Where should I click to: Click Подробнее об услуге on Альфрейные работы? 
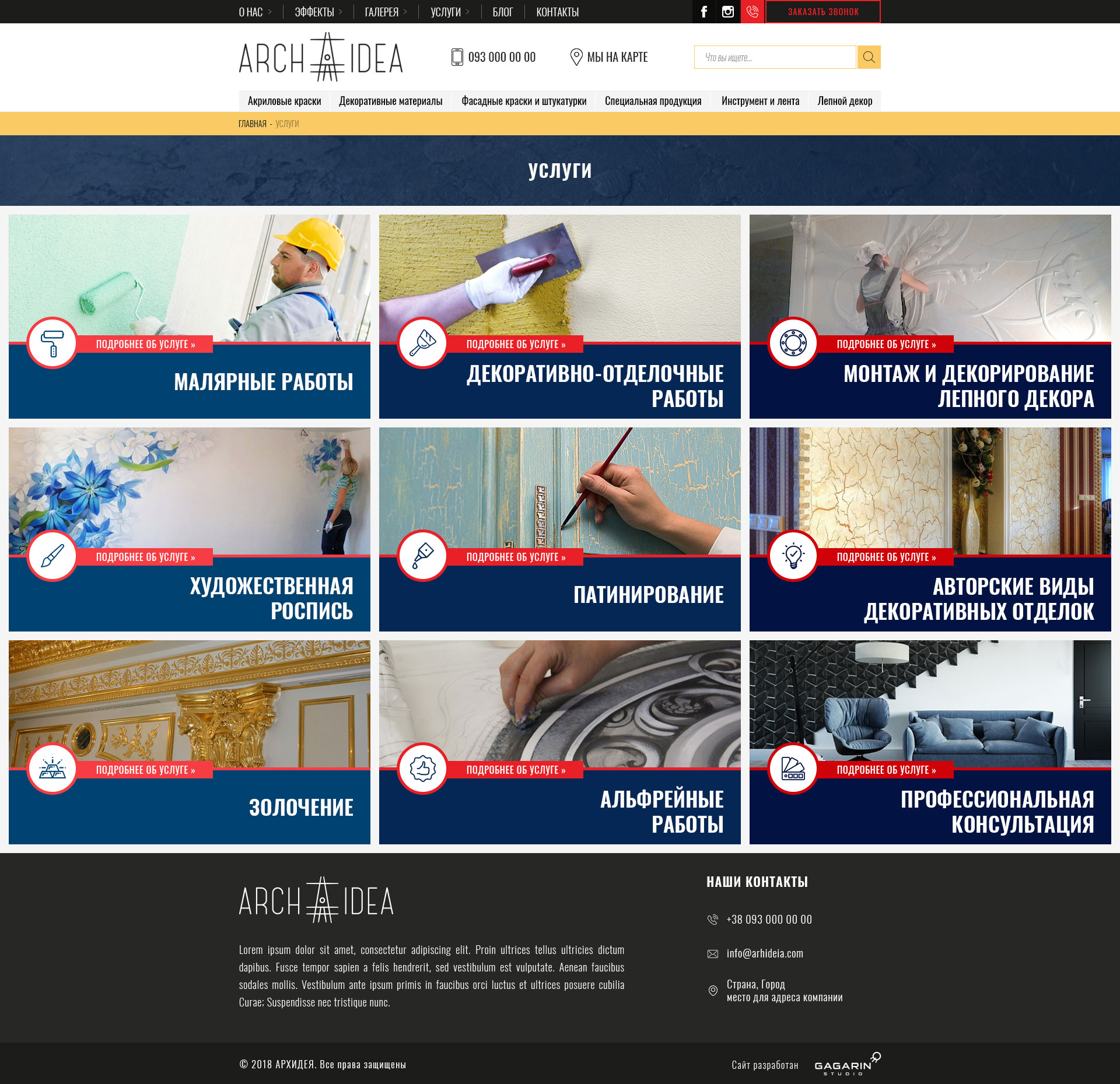(516, 770)
